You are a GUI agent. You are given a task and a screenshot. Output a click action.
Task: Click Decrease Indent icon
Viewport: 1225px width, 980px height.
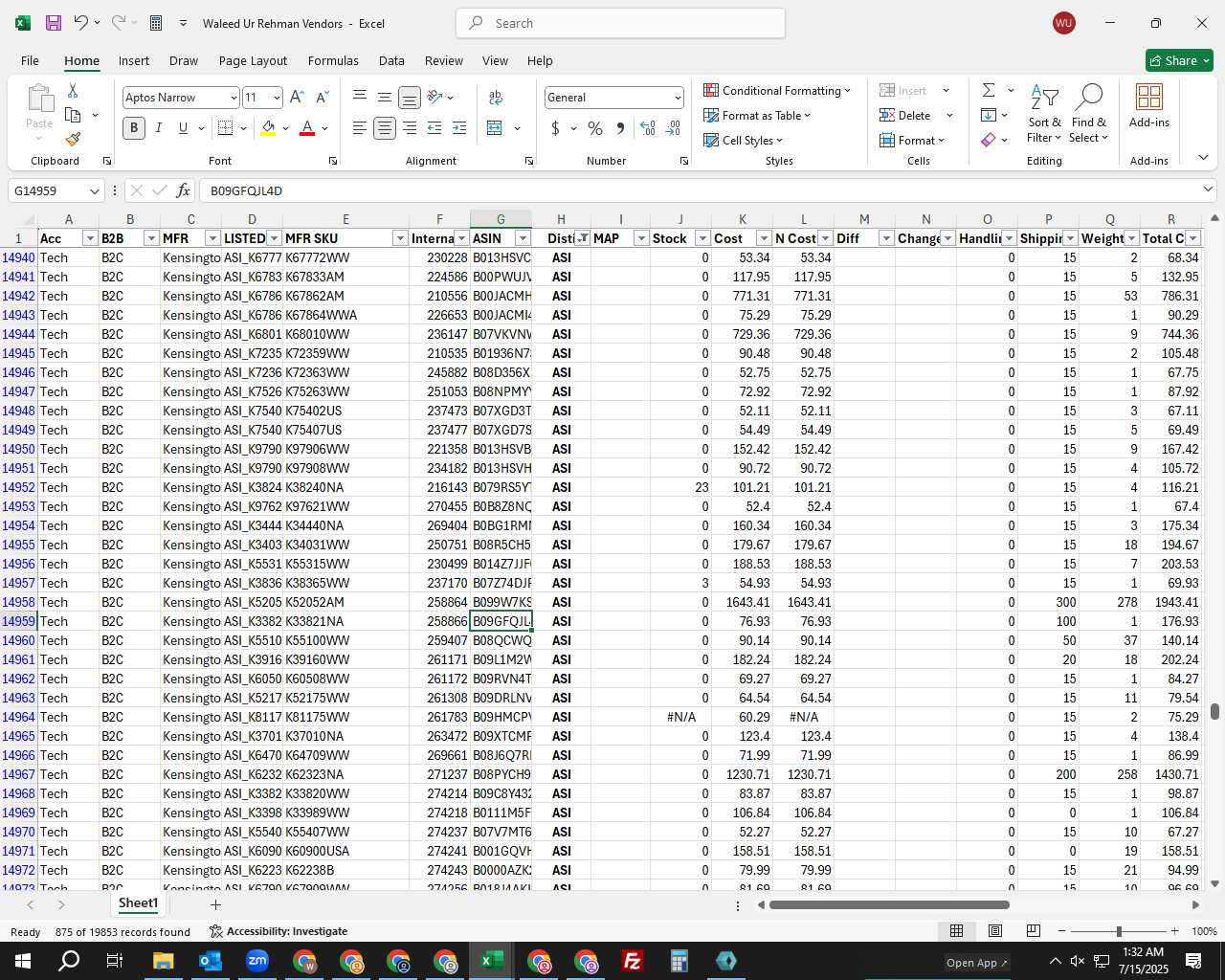click(x=434, y=128)
